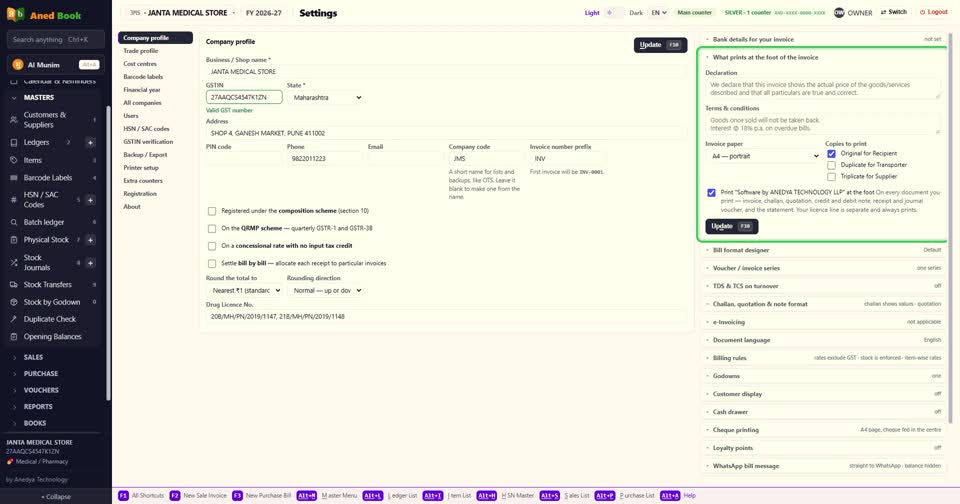Viewport: 960px width, 504px height.
Task: Open Batch ledger search icon
Action: (x=13, y=222)
